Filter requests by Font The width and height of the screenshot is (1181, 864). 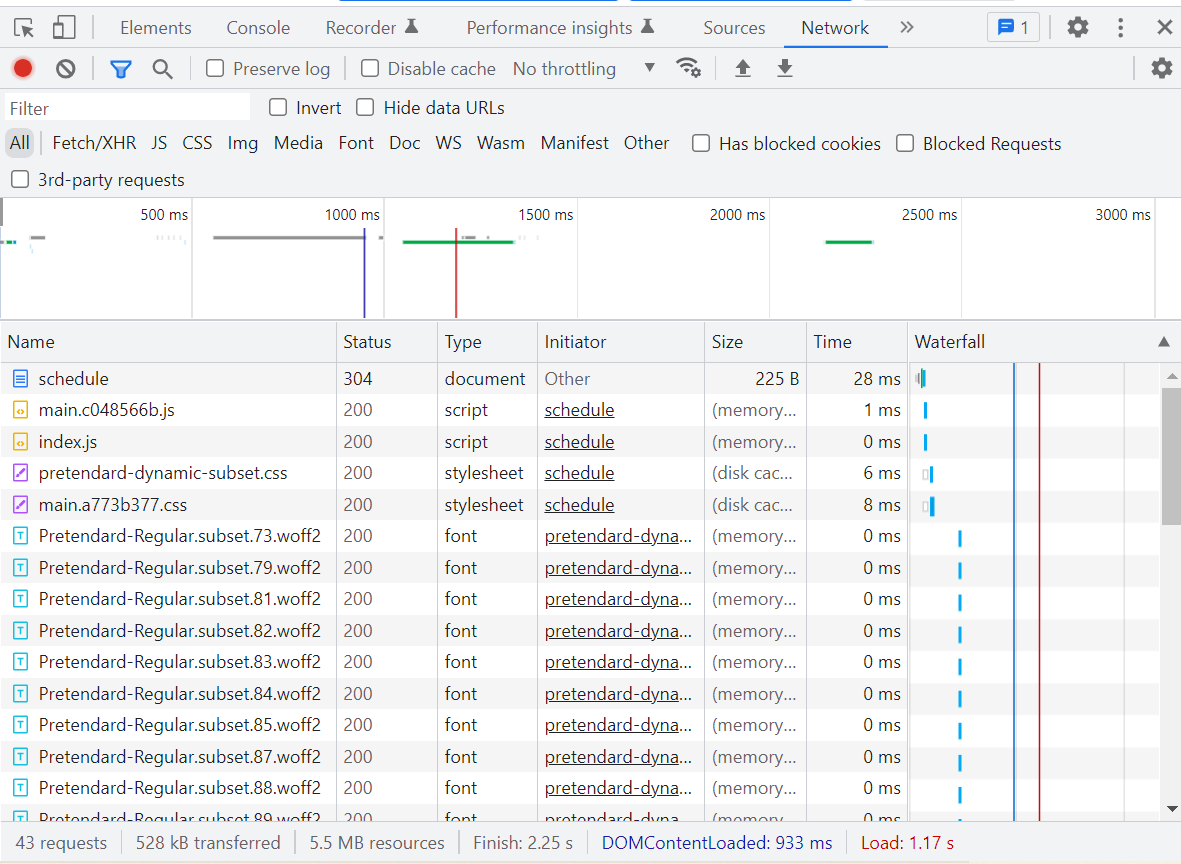356,143
